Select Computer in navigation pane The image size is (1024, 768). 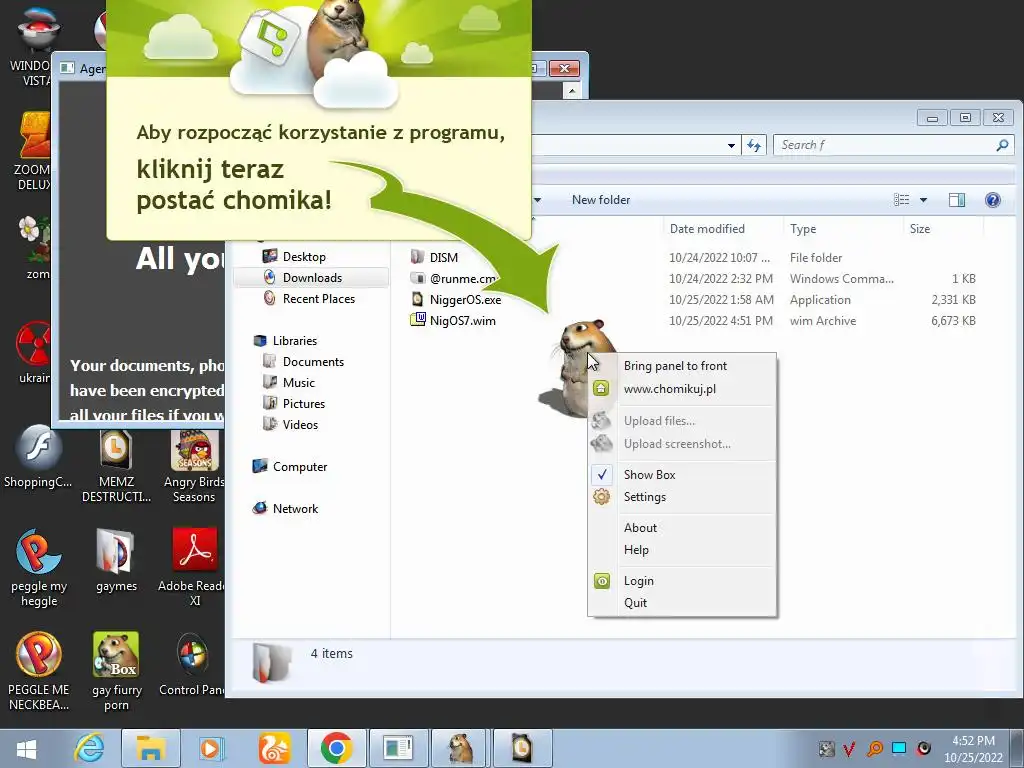click(300, 467)
